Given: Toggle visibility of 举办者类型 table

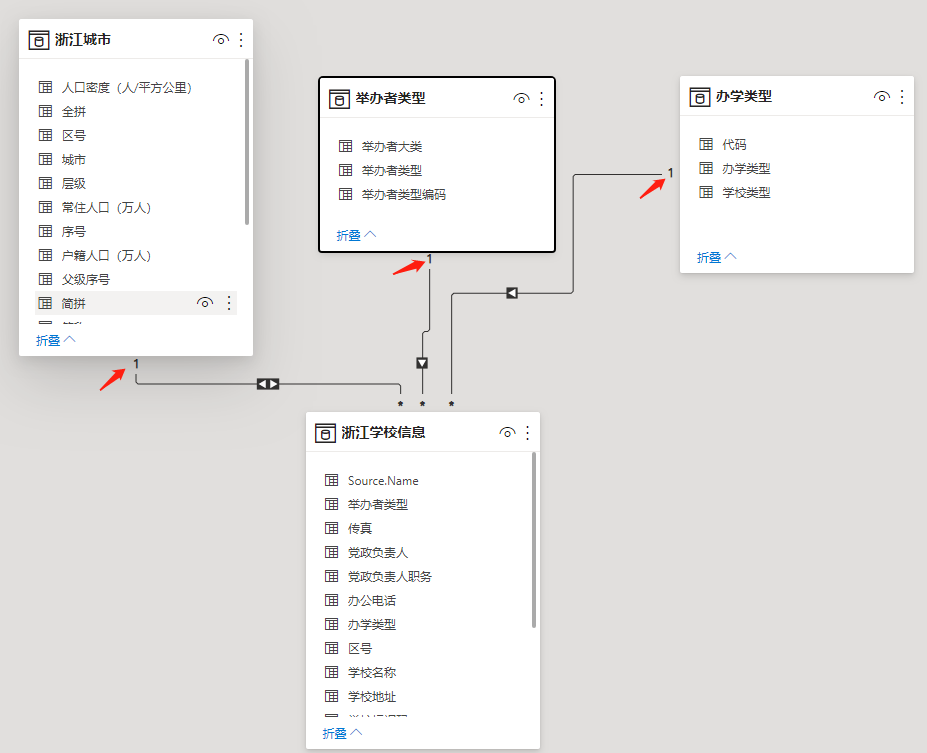Looking at the screenshot, I should [521, 98].
